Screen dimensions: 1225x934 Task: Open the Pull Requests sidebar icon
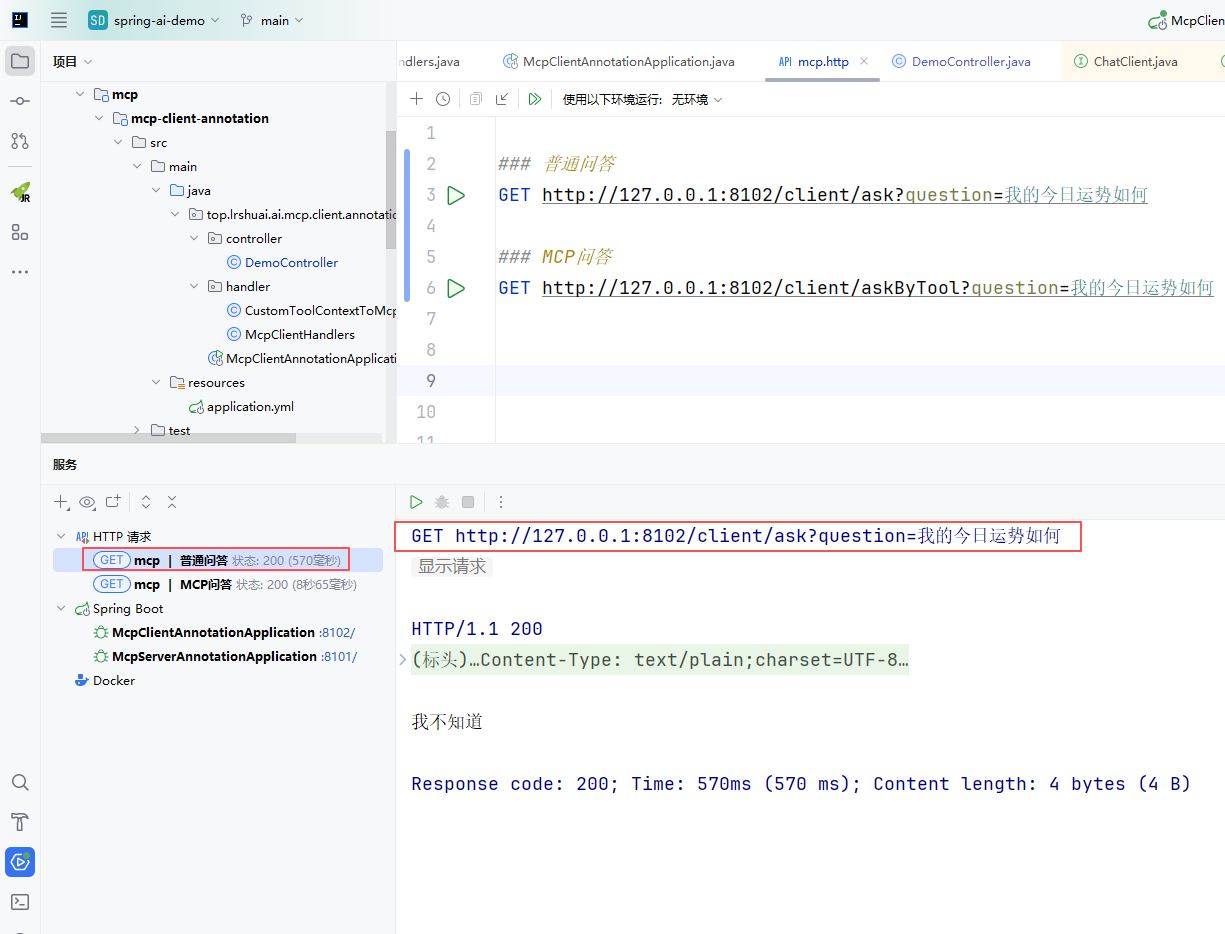point(20,141)
